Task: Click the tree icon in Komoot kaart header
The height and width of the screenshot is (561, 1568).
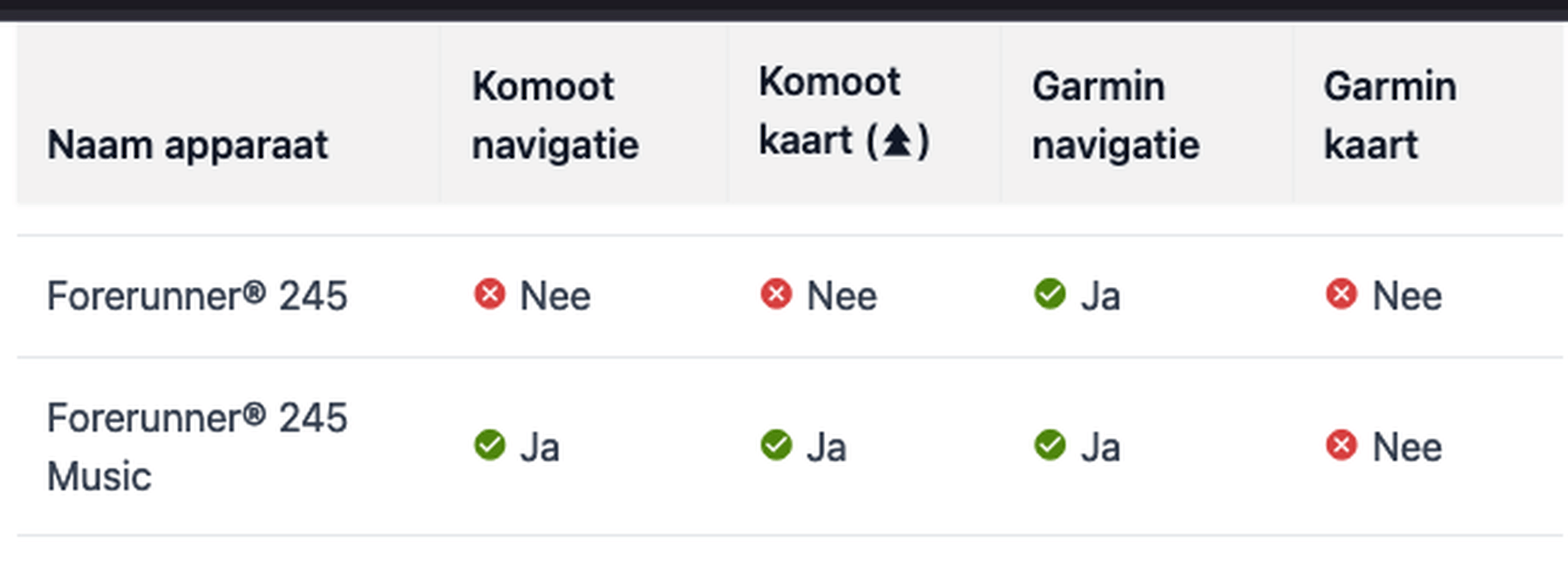Action: click(x=897, y=140)
